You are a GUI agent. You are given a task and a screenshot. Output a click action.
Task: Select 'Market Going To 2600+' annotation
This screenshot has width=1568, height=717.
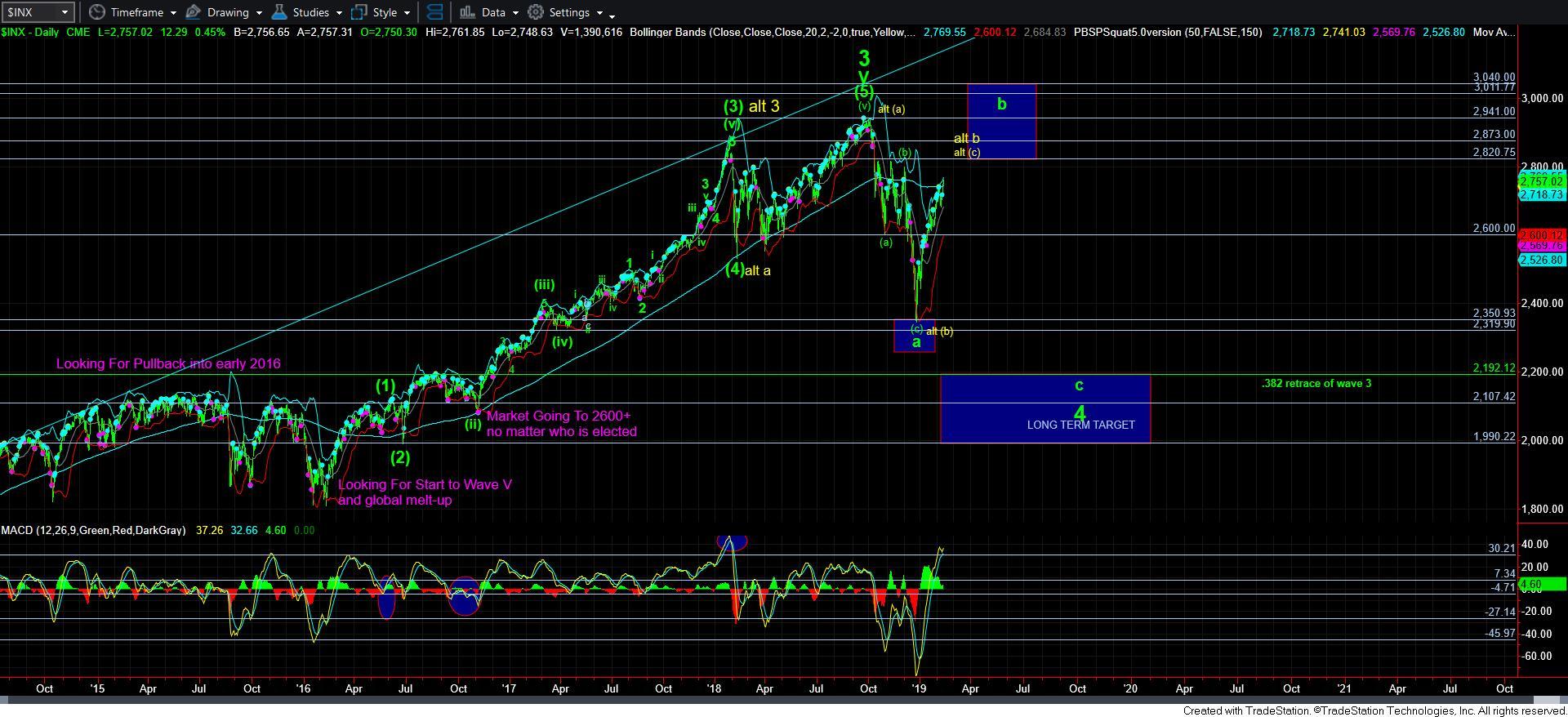click(x=559, y=416)
